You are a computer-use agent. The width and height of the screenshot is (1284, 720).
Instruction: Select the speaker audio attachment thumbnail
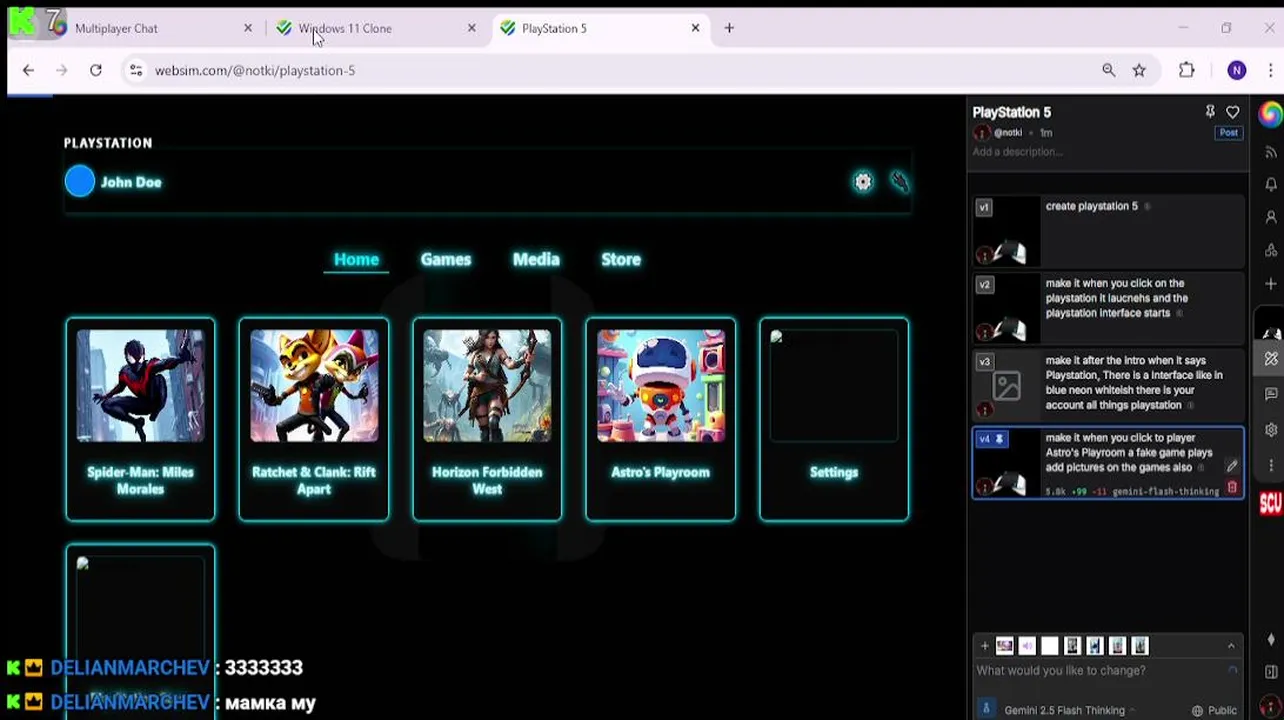(1027, 646)
